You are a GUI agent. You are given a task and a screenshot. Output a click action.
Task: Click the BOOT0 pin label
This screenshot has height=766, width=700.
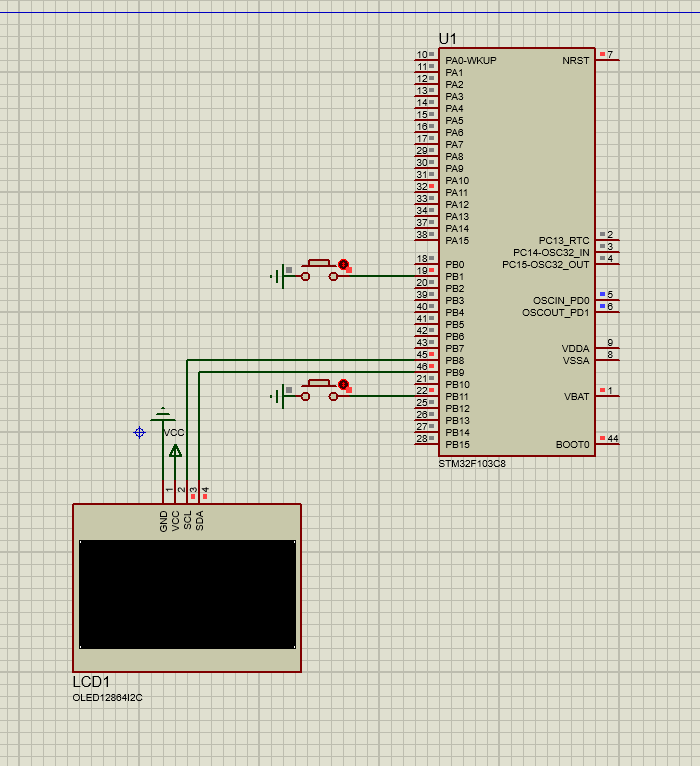point(573,445)
